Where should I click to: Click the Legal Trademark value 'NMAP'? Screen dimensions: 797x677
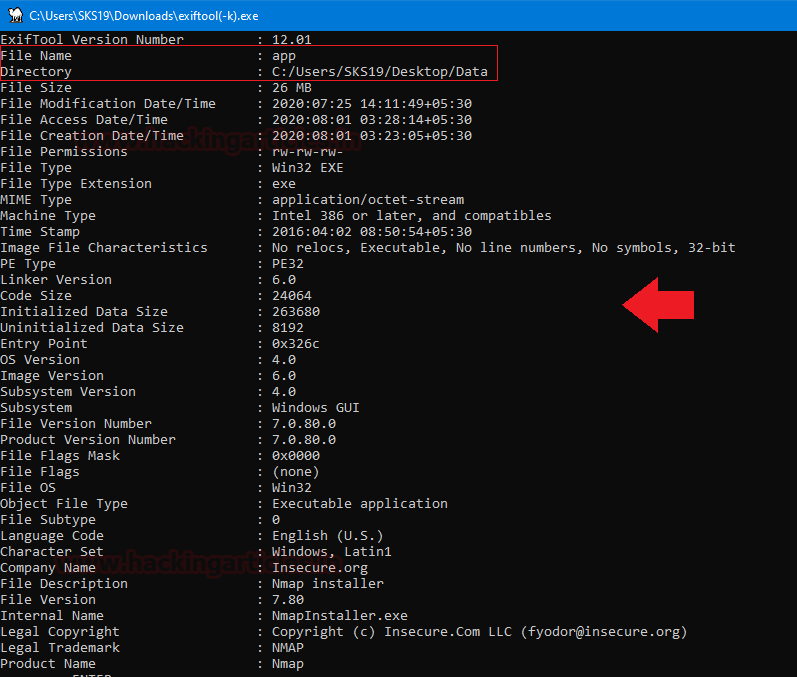click(x=288, y=648)
